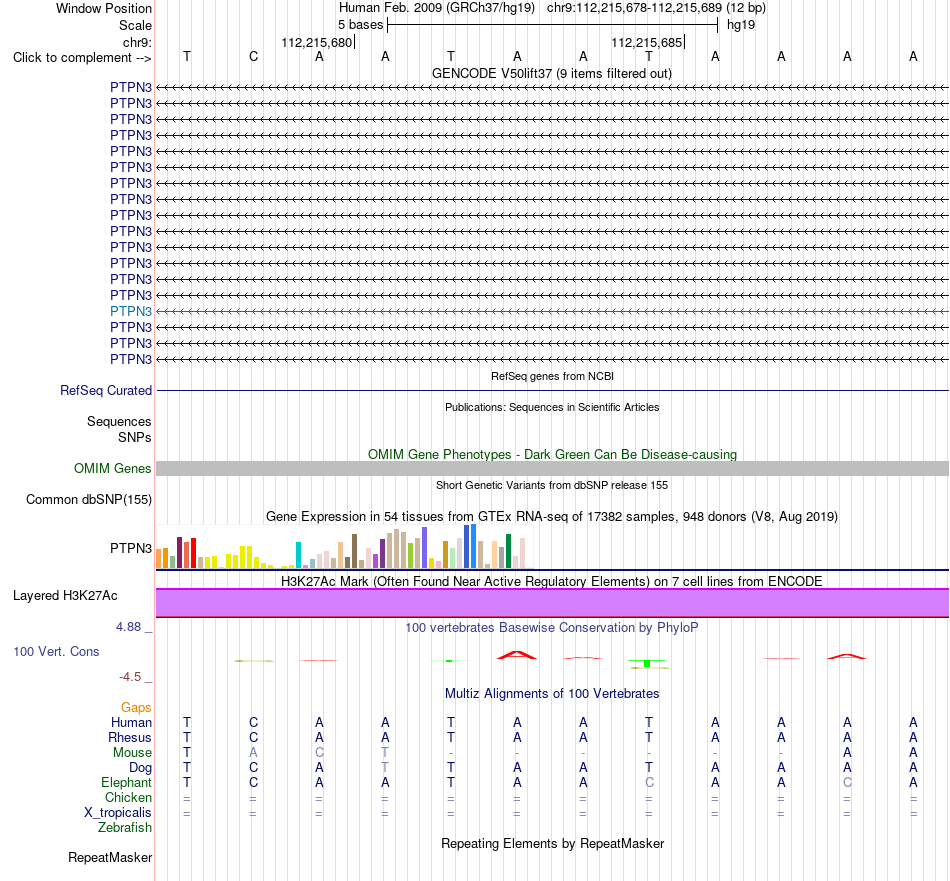The height and width of the screenshot is (881, 950).
Task: Click the light-blue highlighted PTPN3 transcript label
Action: coord(131,311)
